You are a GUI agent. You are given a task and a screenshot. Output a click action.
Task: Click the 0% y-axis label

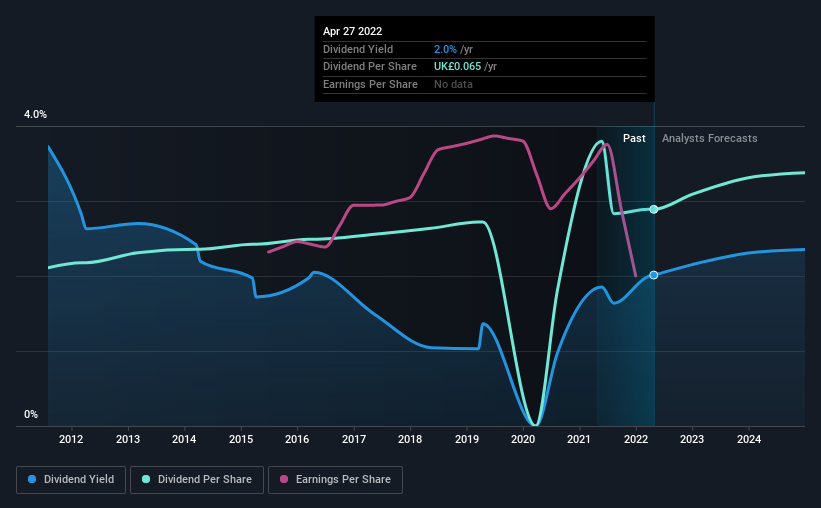pyautogui.click(x=31, y=414)
